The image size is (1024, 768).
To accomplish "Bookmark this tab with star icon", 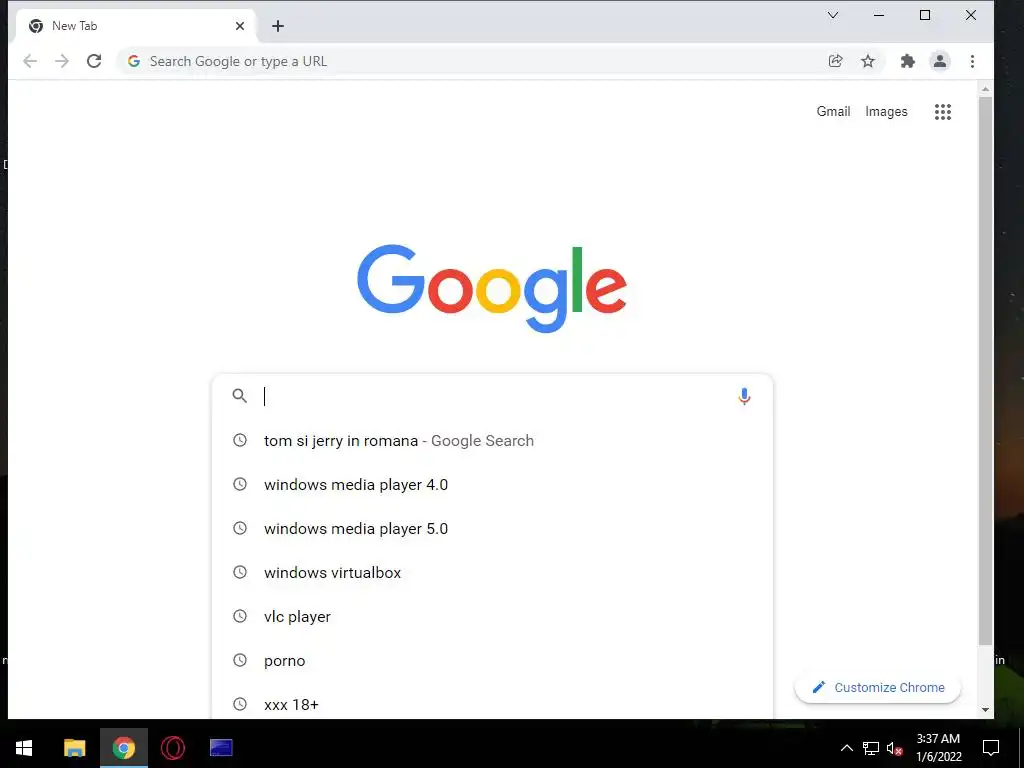I will tap(867, 61).
